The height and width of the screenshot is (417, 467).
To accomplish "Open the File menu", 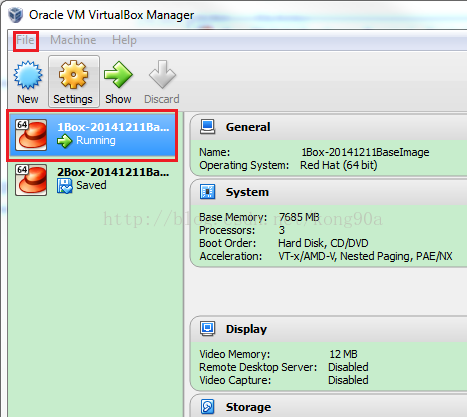I will [26, 40].
